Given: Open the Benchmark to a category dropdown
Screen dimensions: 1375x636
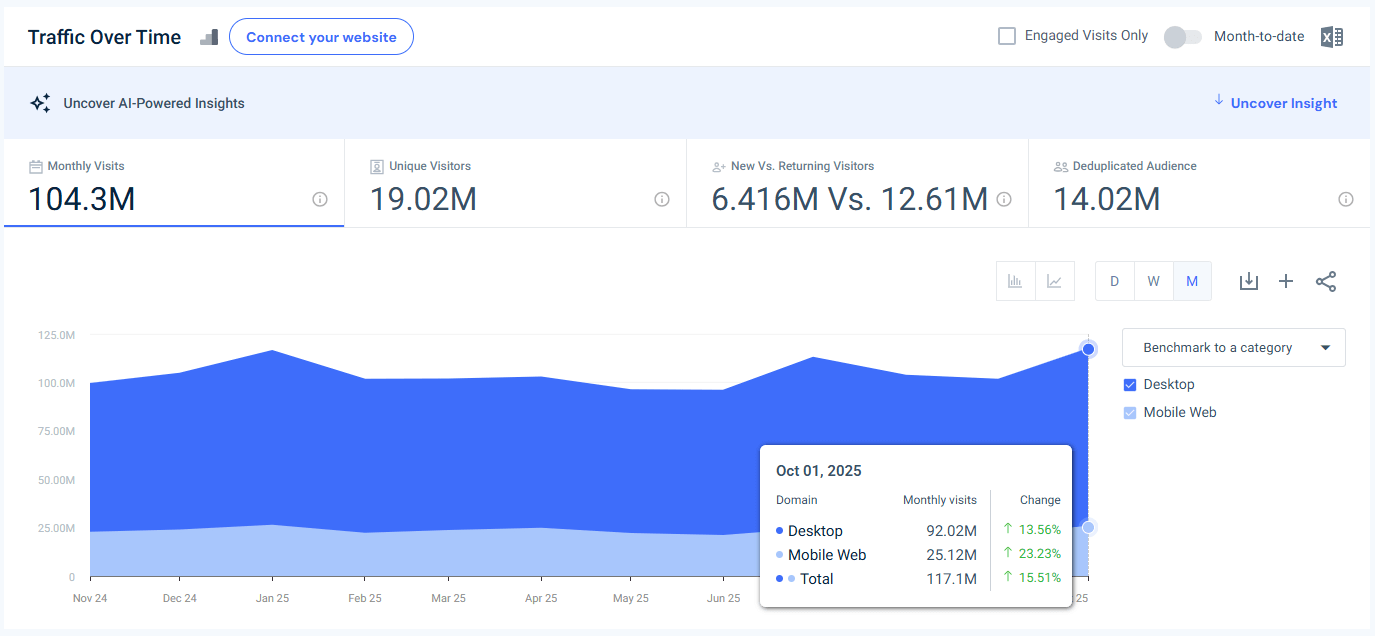Looking at the screenshot, I should 1233,347.
